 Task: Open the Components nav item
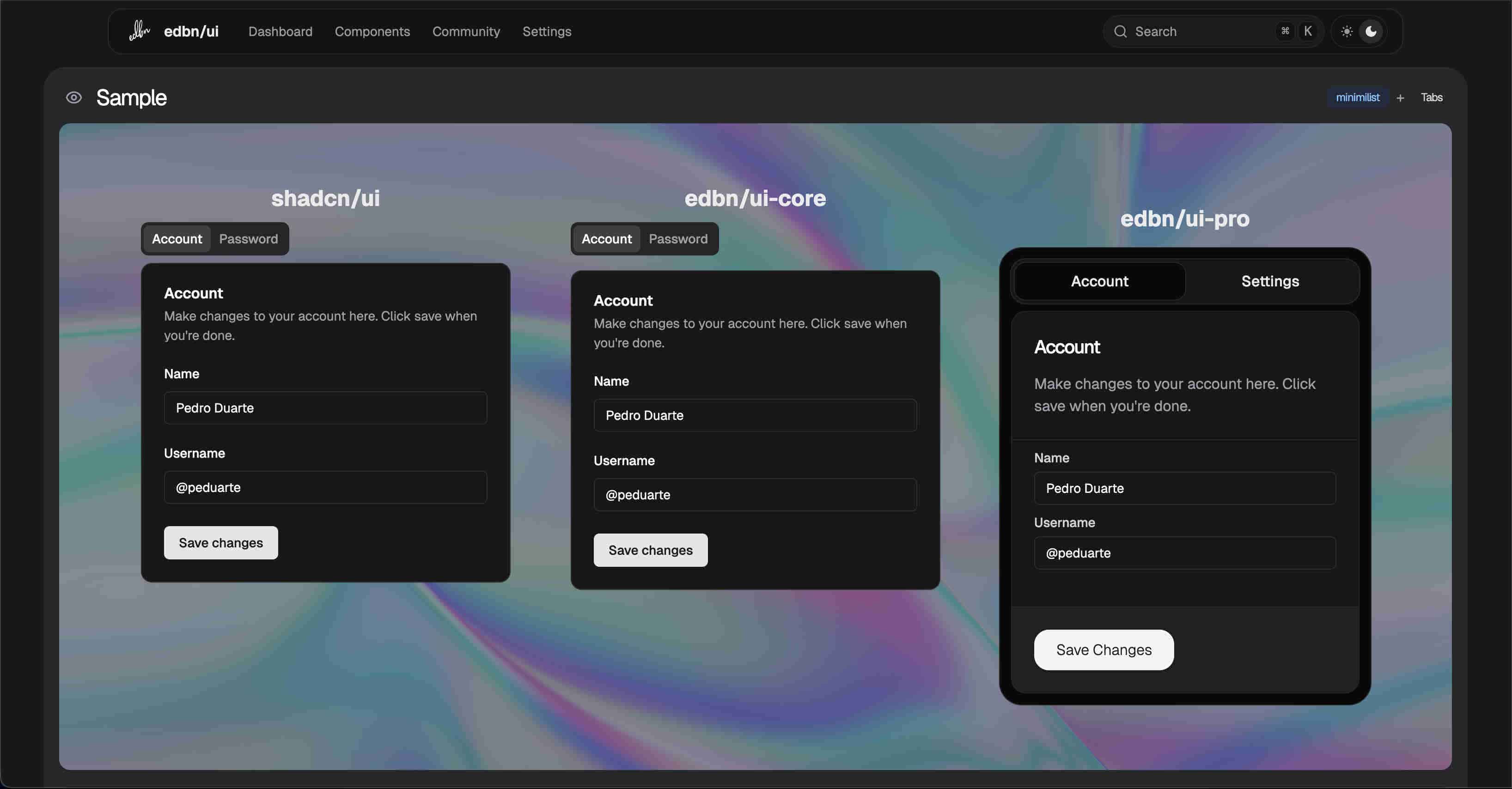pyautogui.click(x=372, y=32)
